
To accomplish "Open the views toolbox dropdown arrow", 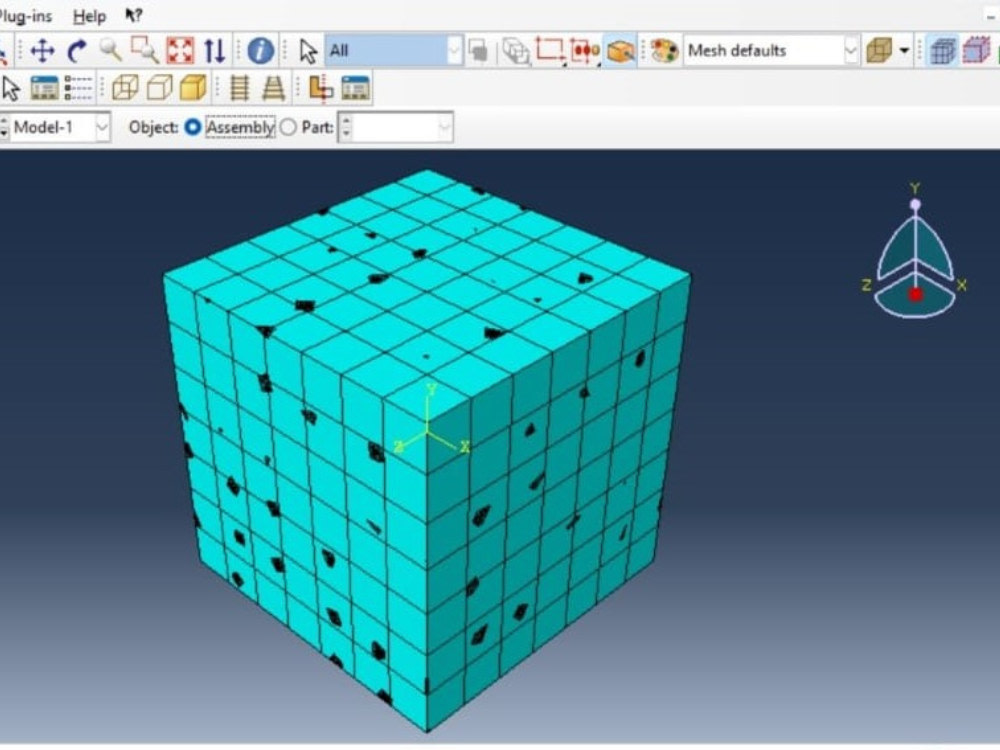I will (x=902, y=49).
